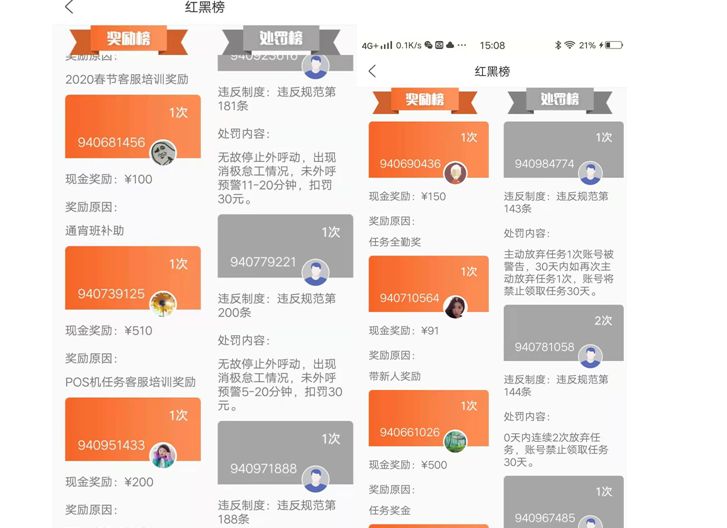Image resolution: width=727 pixels, height=528 pixels.
Task: Tap the back arrow in left screen header
Action: point(69,7)
